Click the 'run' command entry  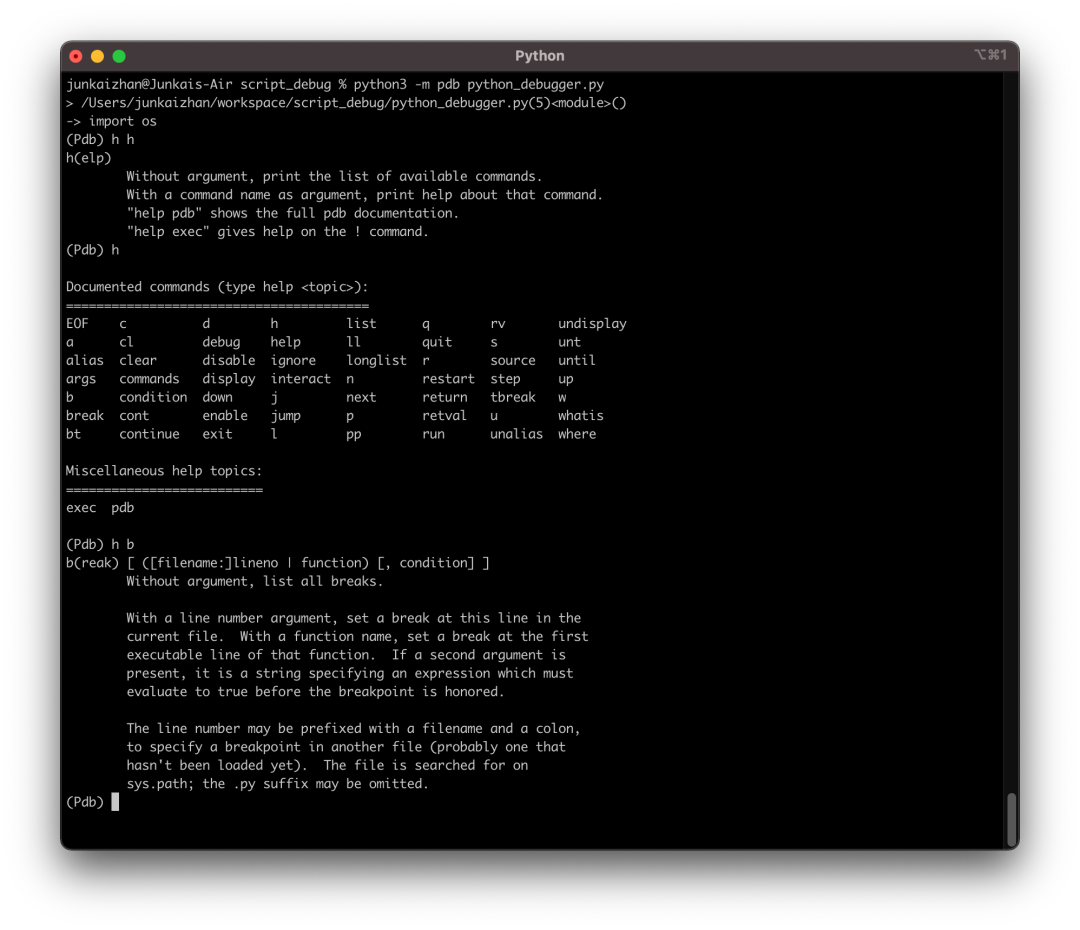433,434
